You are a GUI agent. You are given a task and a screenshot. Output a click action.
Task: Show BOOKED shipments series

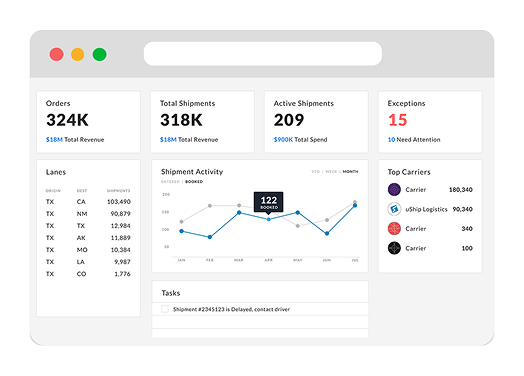[194, 181]
